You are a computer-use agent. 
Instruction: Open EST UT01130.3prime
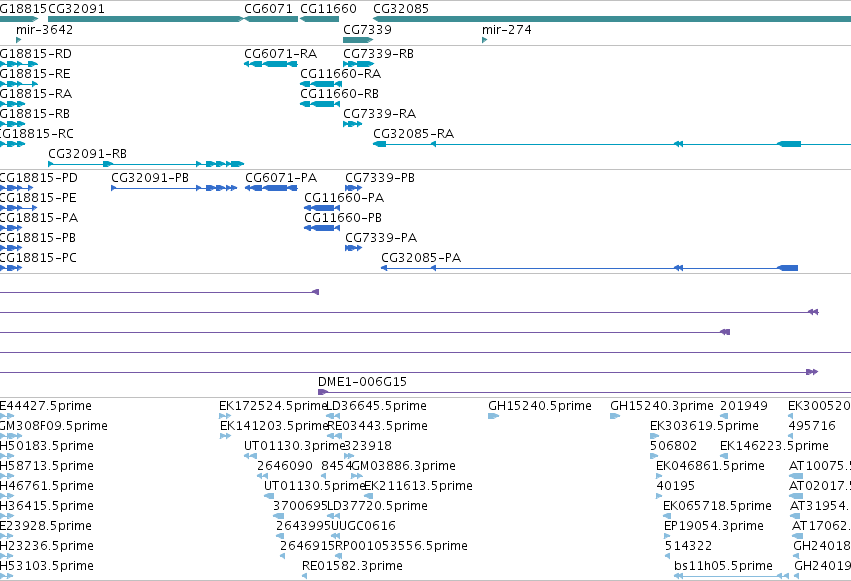pyautogui.click(x=295, y=446)
